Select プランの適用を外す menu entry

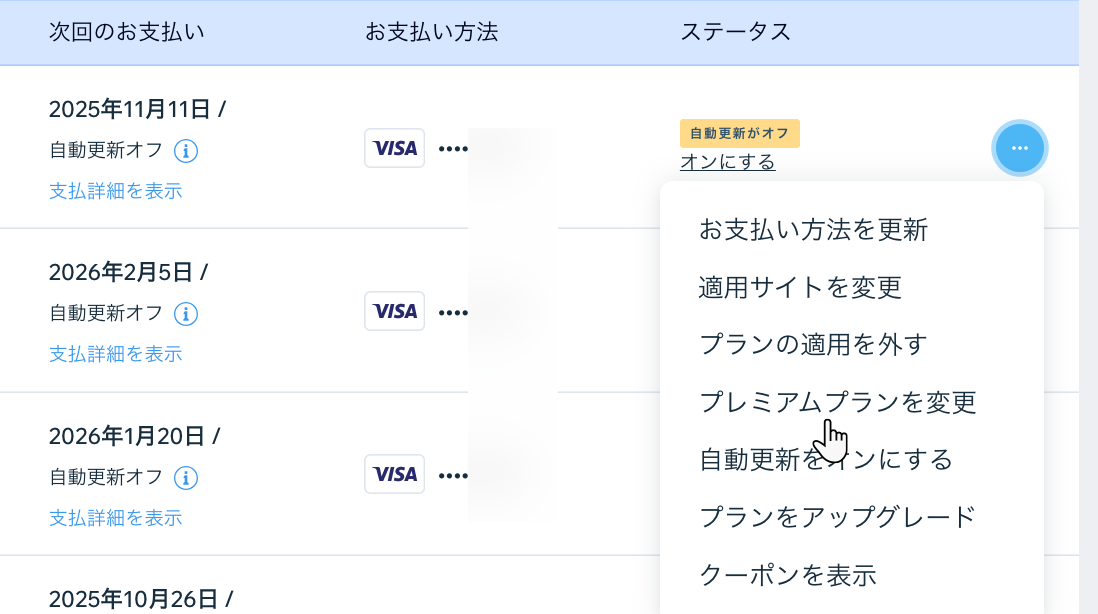(x=813, y=344)
